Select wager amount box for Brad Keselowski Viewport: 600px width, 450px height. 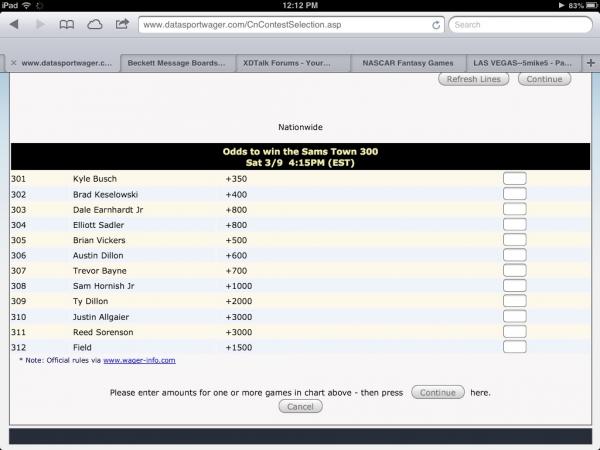point(514,193)
